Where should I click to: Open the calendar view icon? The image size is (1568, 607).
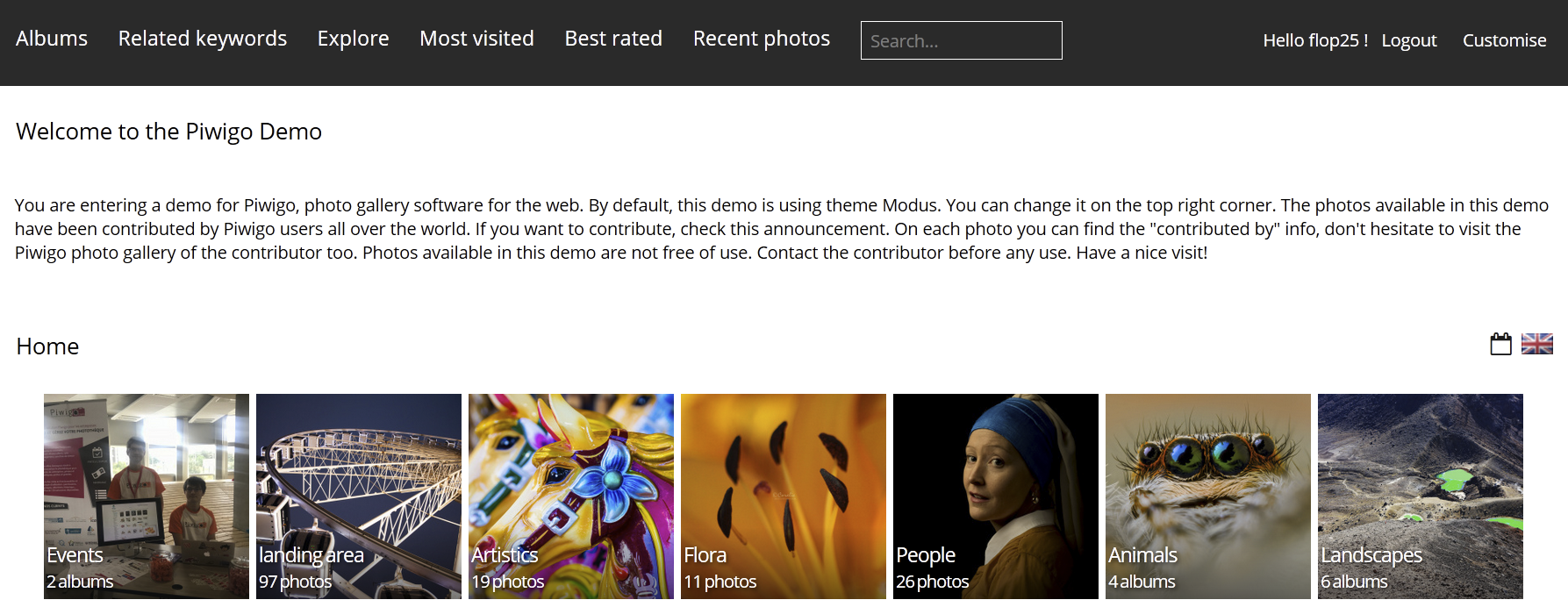1500,344
